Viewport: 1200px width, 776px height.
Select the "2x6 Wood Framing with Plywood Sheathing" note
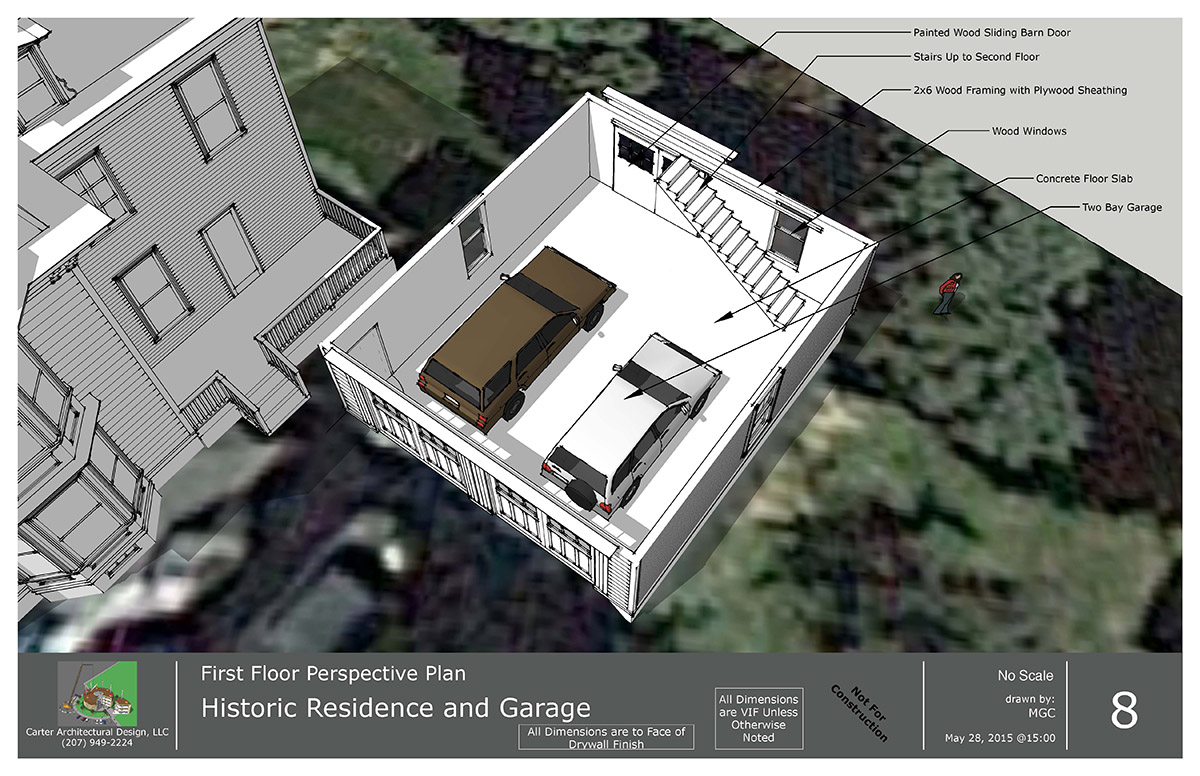tap(1020, 90)
